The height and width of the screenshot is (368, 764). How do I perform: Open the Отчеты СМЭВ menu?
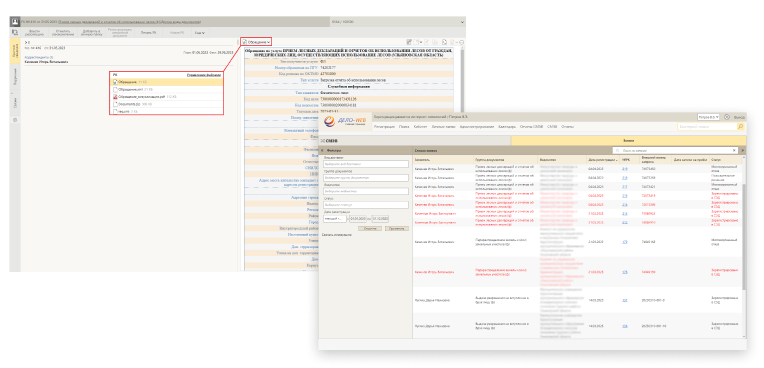pos(531,127)
